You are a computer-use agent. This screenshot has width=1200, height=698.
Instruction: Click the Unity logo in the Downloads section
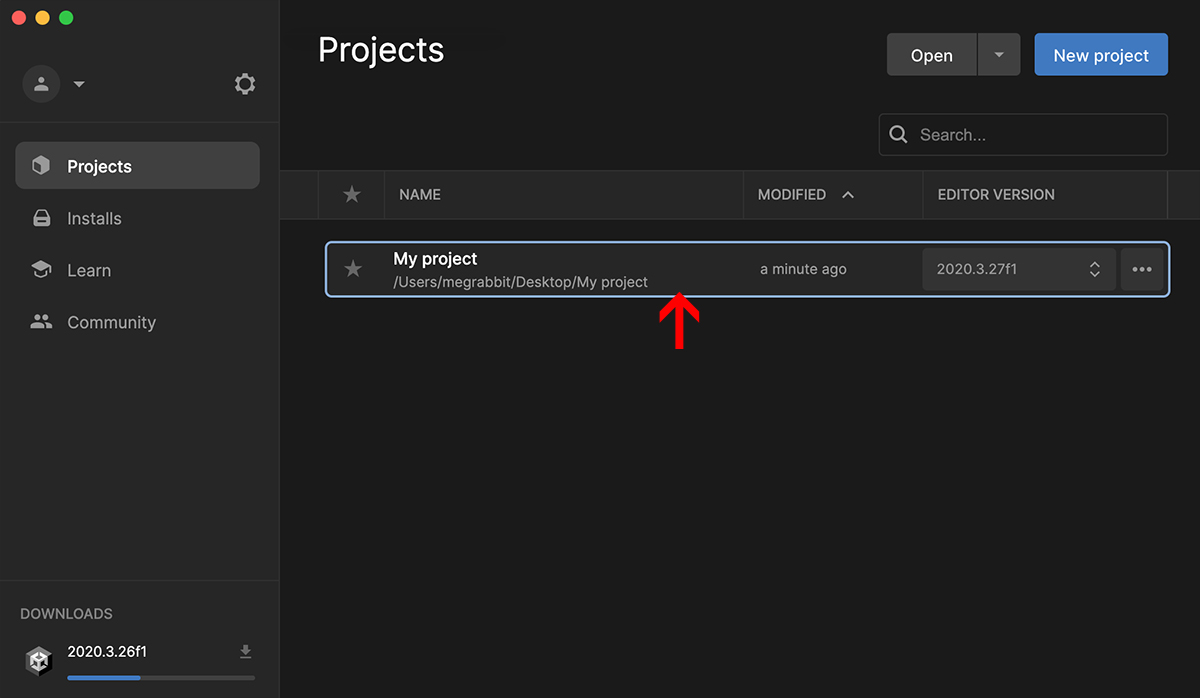pyautogui.click(x=38, y=661)
